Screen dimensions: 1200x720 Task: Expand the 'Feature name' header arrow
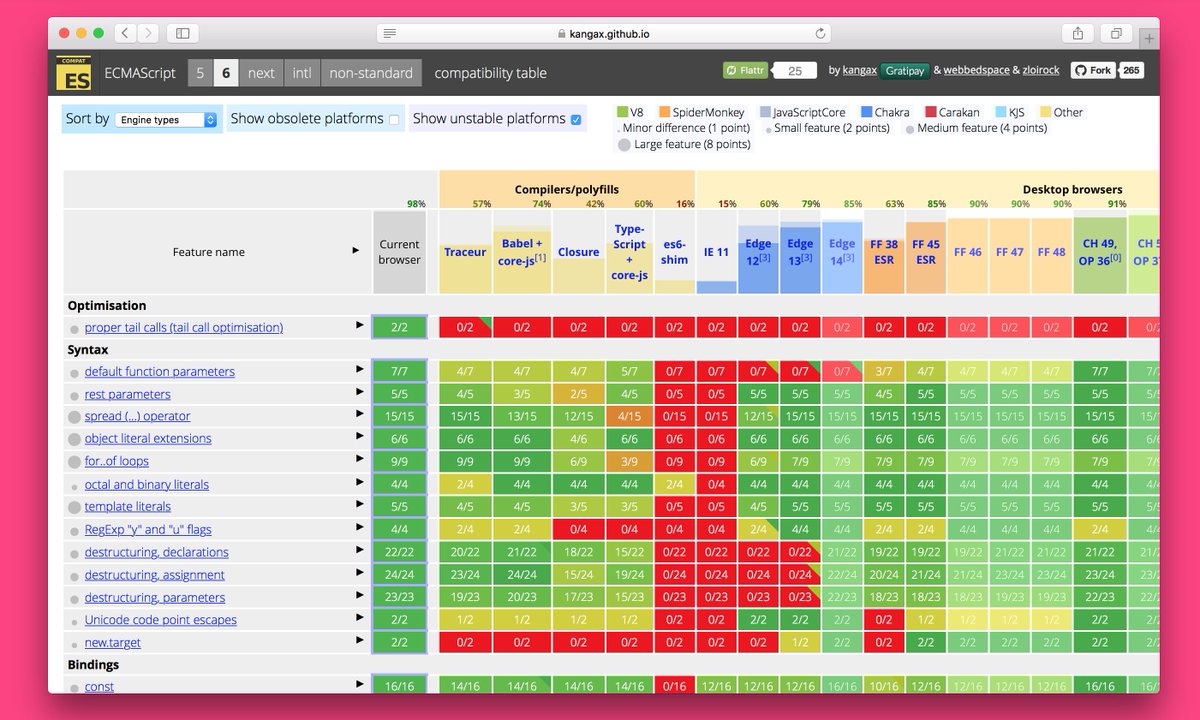tap(356, 251)
